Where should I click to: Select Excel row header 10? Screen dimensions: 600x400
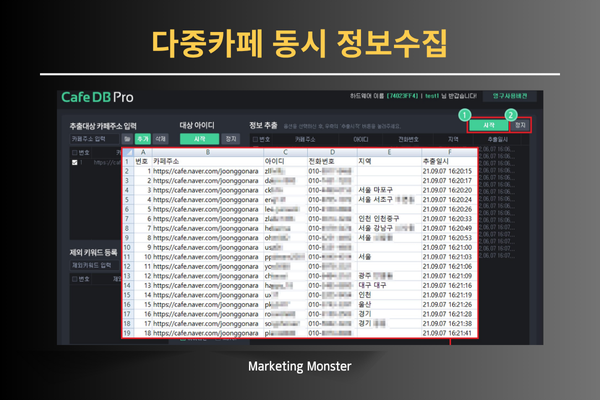[x=128, y=247]
